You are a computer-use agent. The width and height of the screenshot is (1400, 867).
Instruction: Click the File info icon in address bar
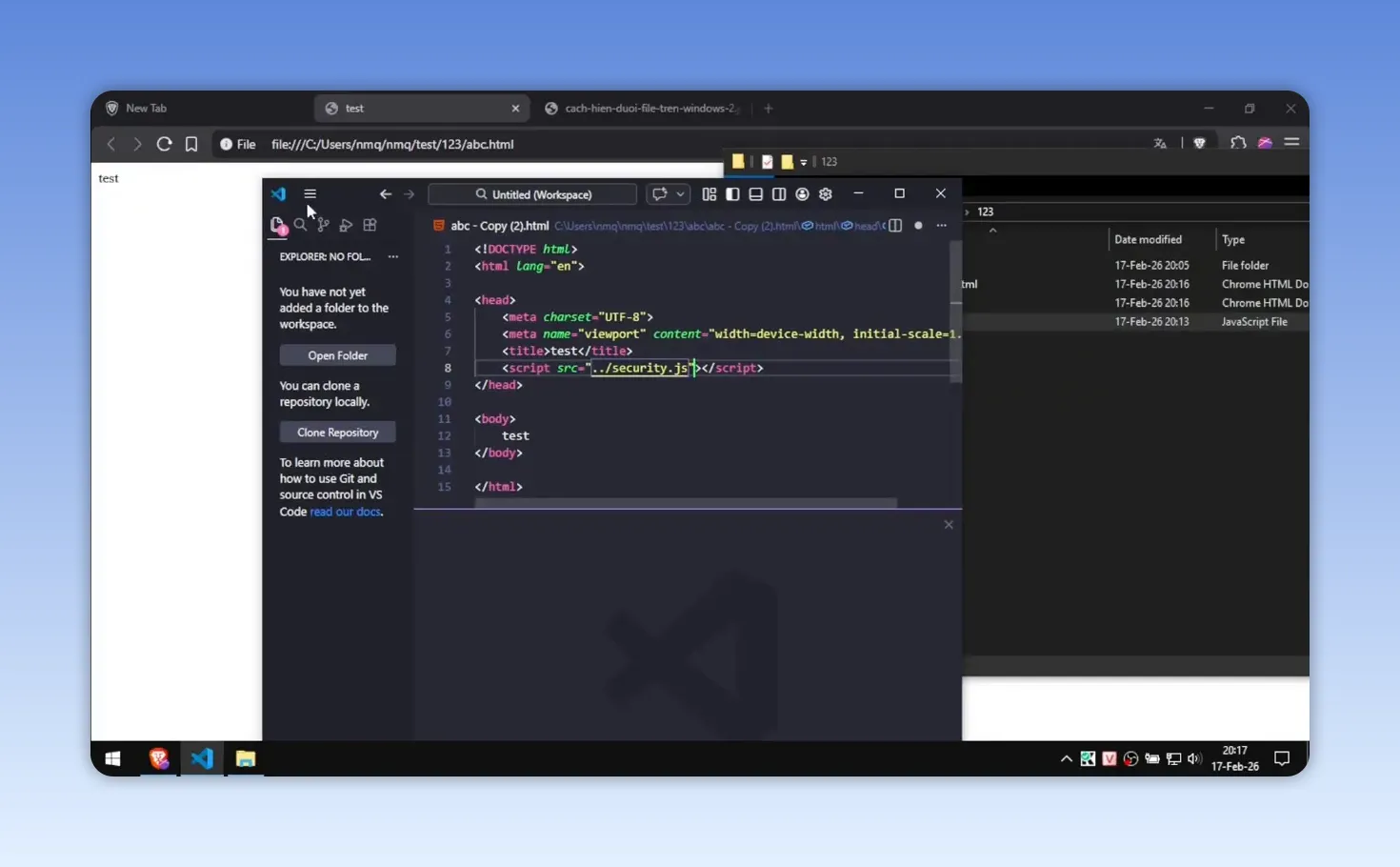(x=238, y=144)
